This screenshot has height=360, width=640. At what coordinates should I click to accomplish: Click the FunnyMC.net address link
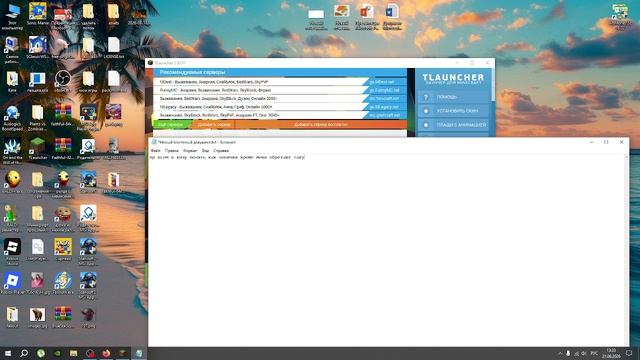pos(384,90)
